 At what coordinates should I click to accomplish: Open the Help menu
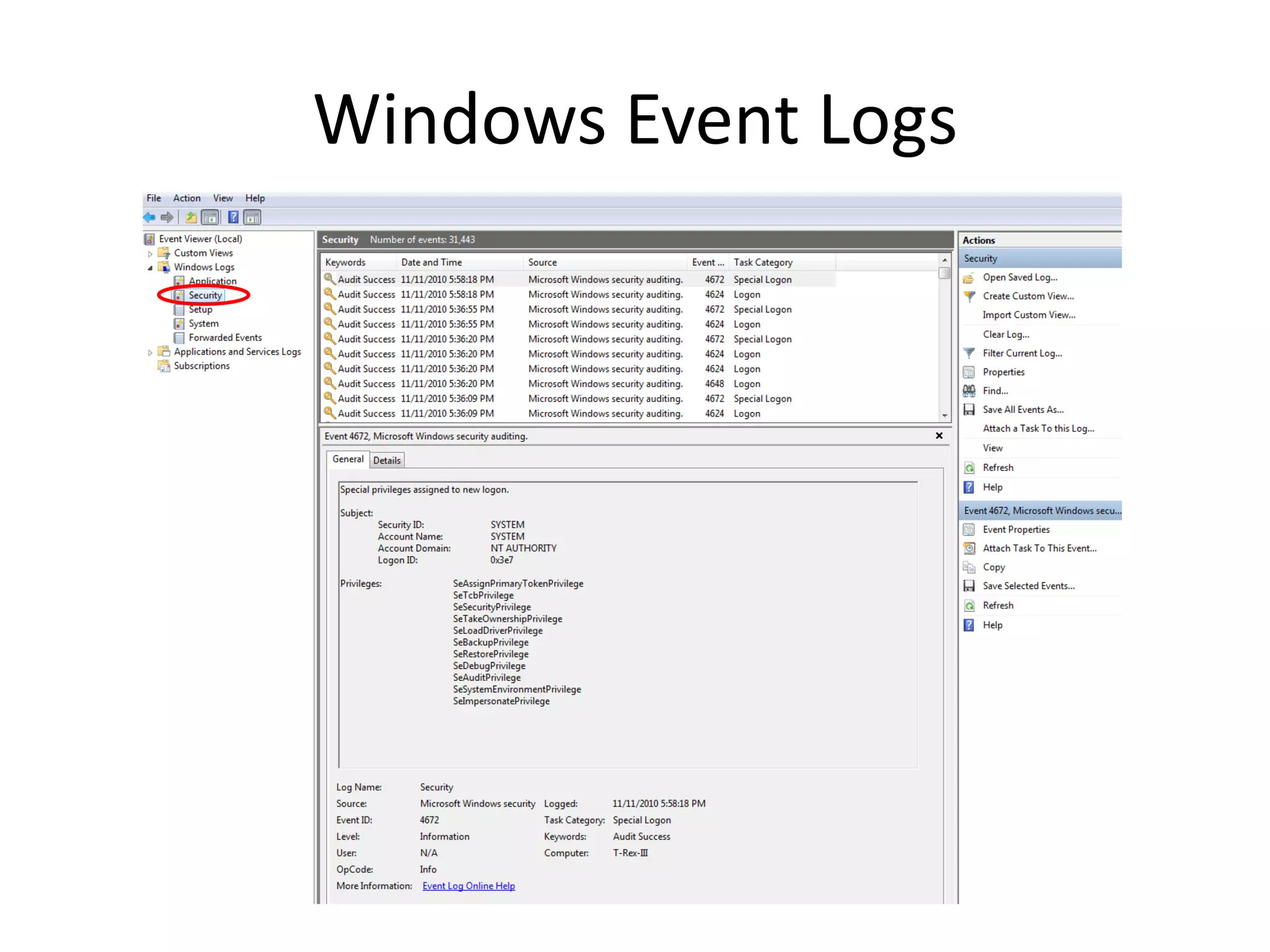pos(255,198)
